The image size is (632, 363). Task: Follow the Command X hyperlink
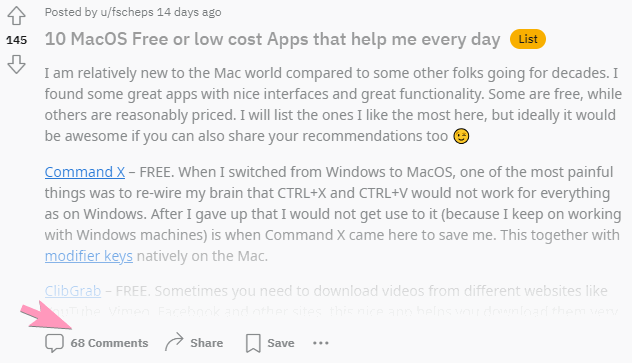coord(85,172)
